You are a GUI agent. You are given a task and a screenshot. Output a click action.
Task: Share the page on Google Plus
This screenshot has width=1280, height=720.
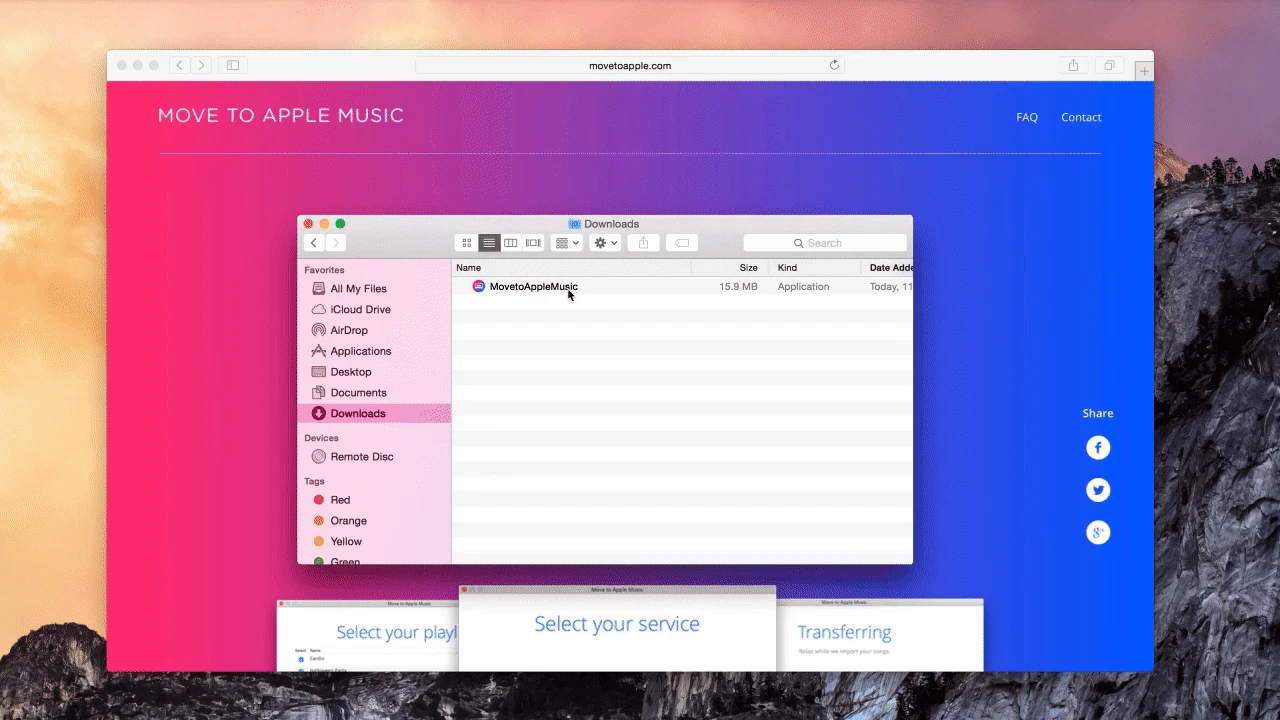tap(1098, 532)
